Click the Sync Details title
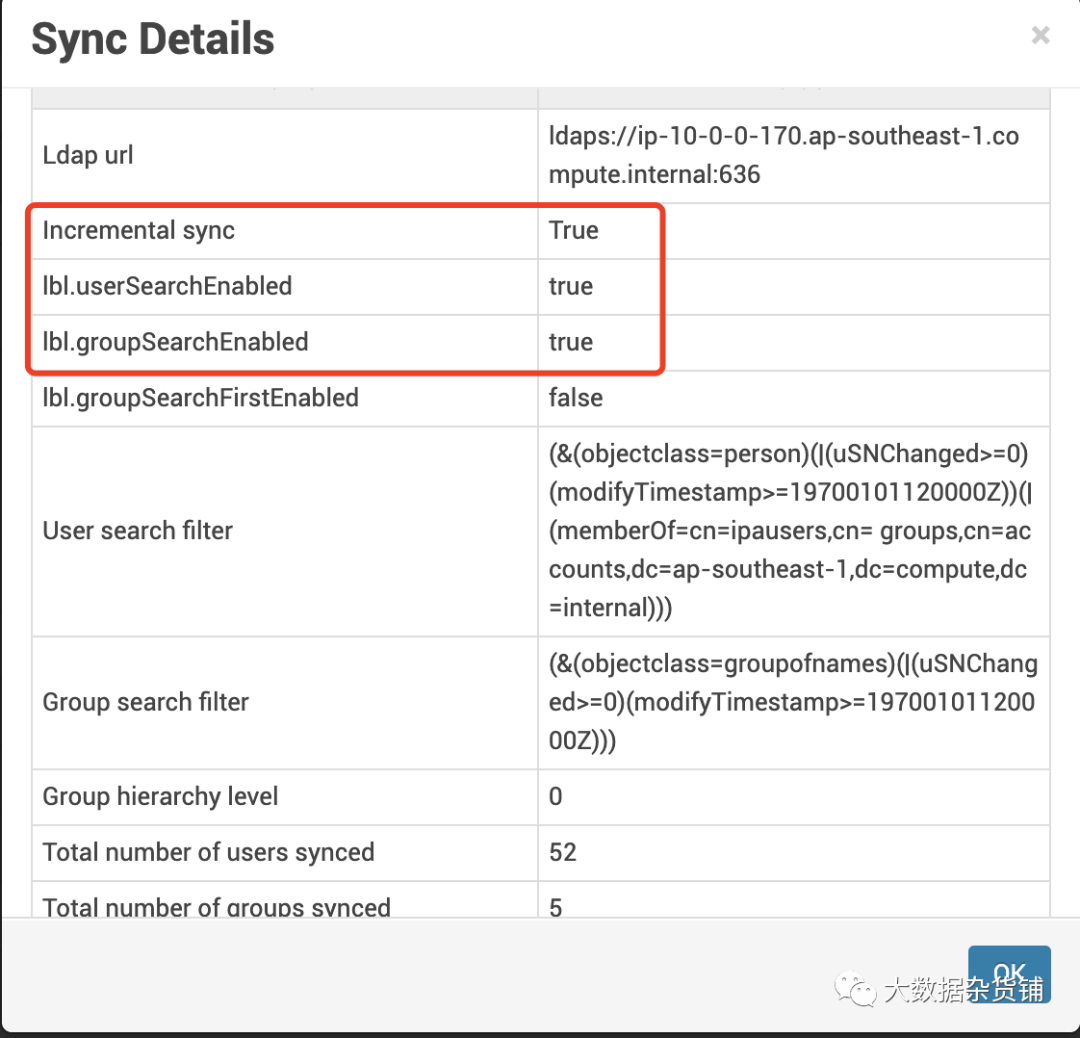 153,40
